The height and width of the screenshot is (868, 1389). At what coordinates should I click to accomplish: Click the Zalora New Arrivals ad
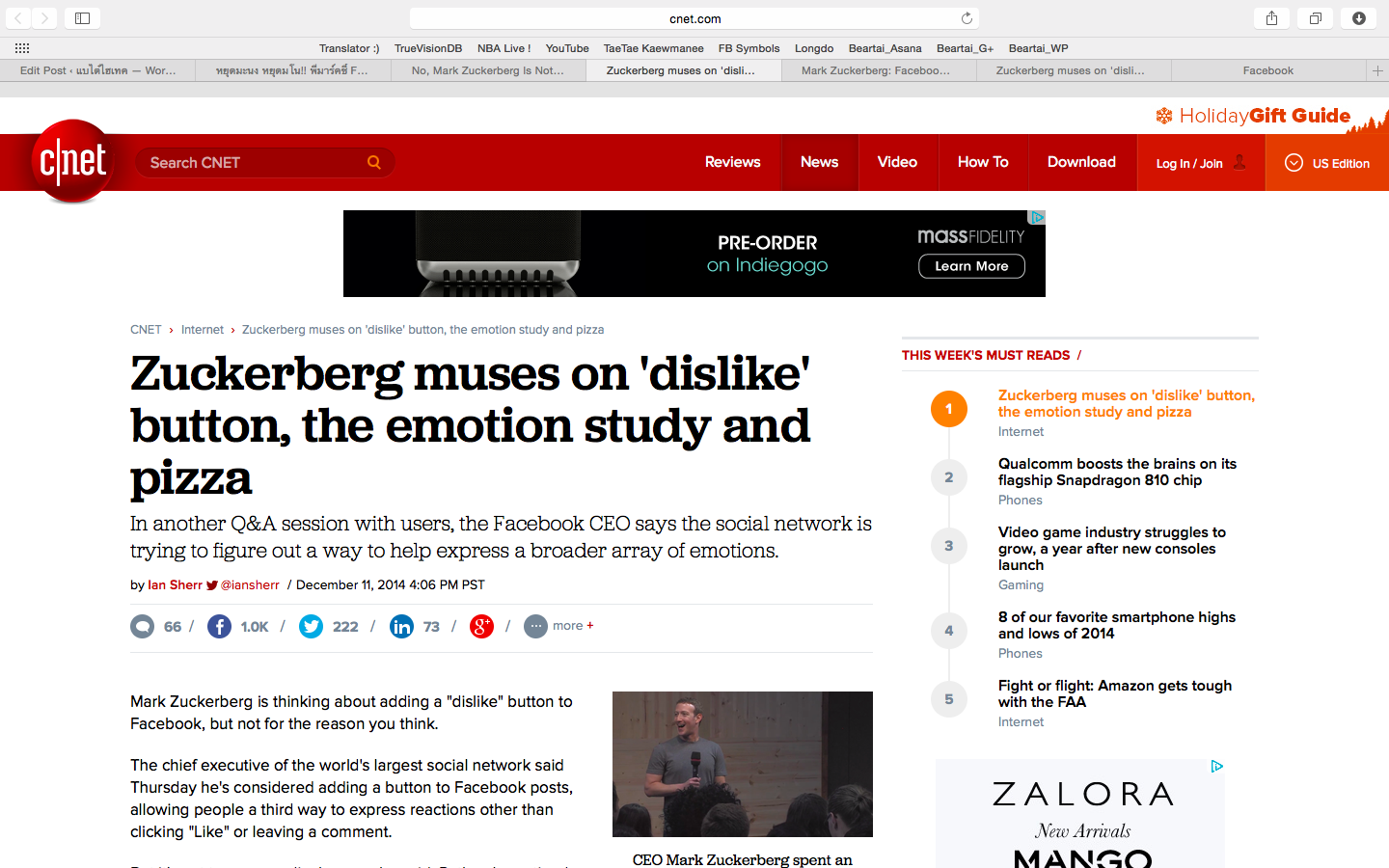coord(1080,814)
